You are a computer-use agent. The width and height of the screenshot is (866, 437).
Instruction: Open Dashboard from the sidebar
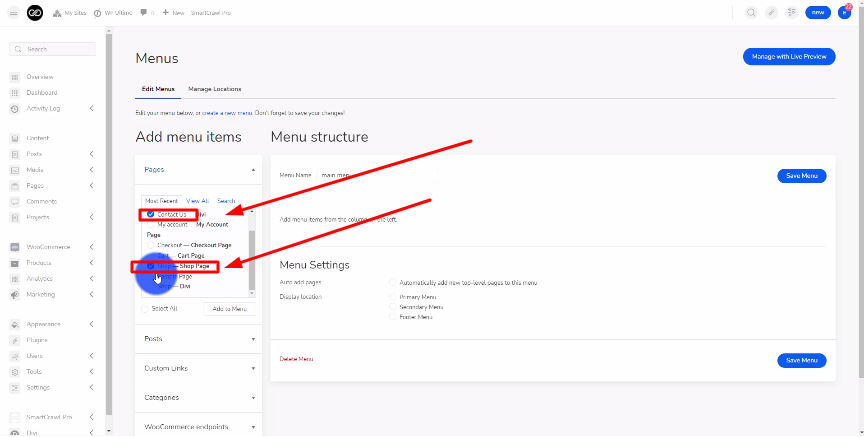coord(42,92)
